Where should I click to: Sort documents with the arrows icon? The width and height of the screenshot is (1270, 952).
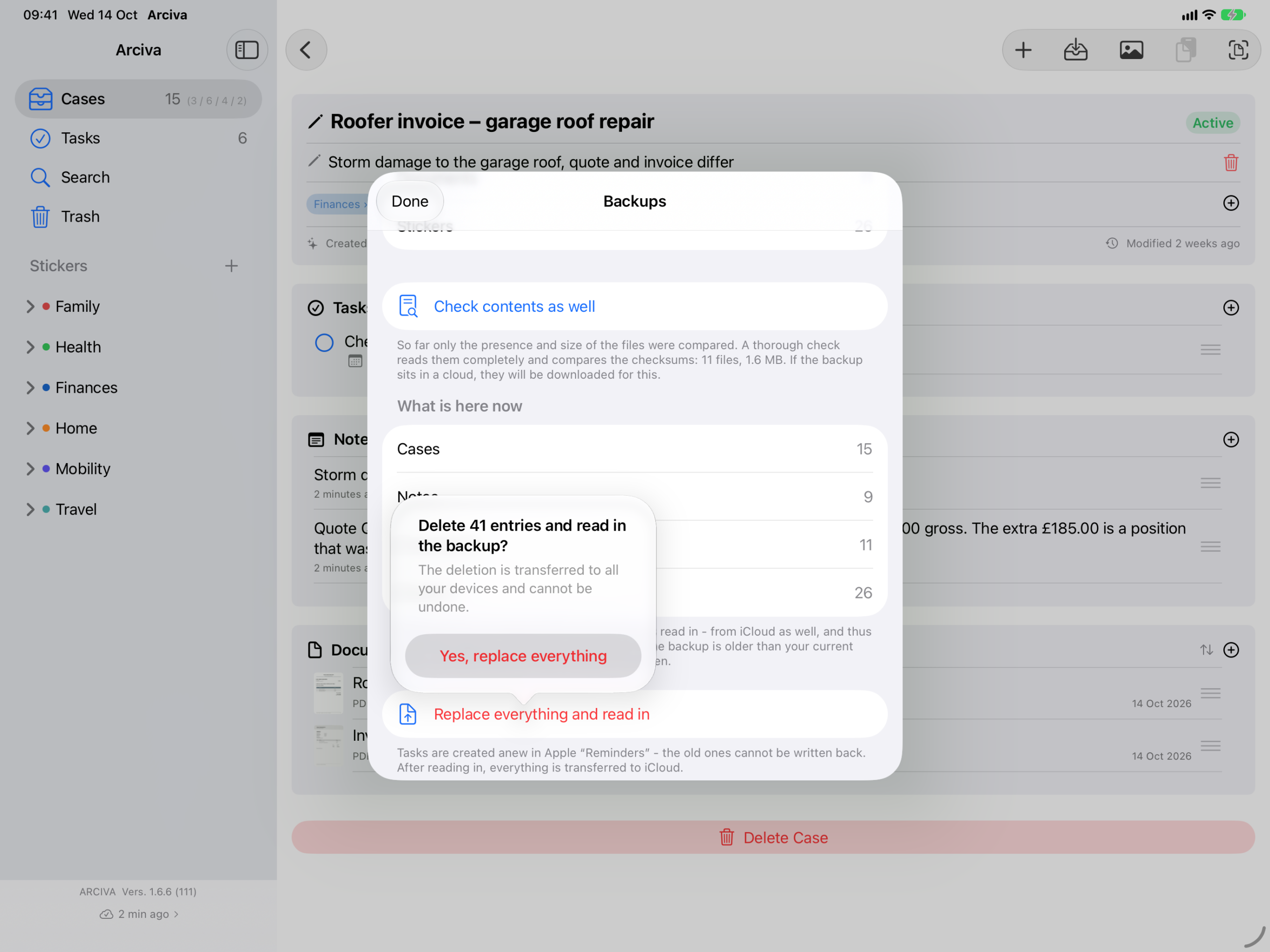point(1206,650)
